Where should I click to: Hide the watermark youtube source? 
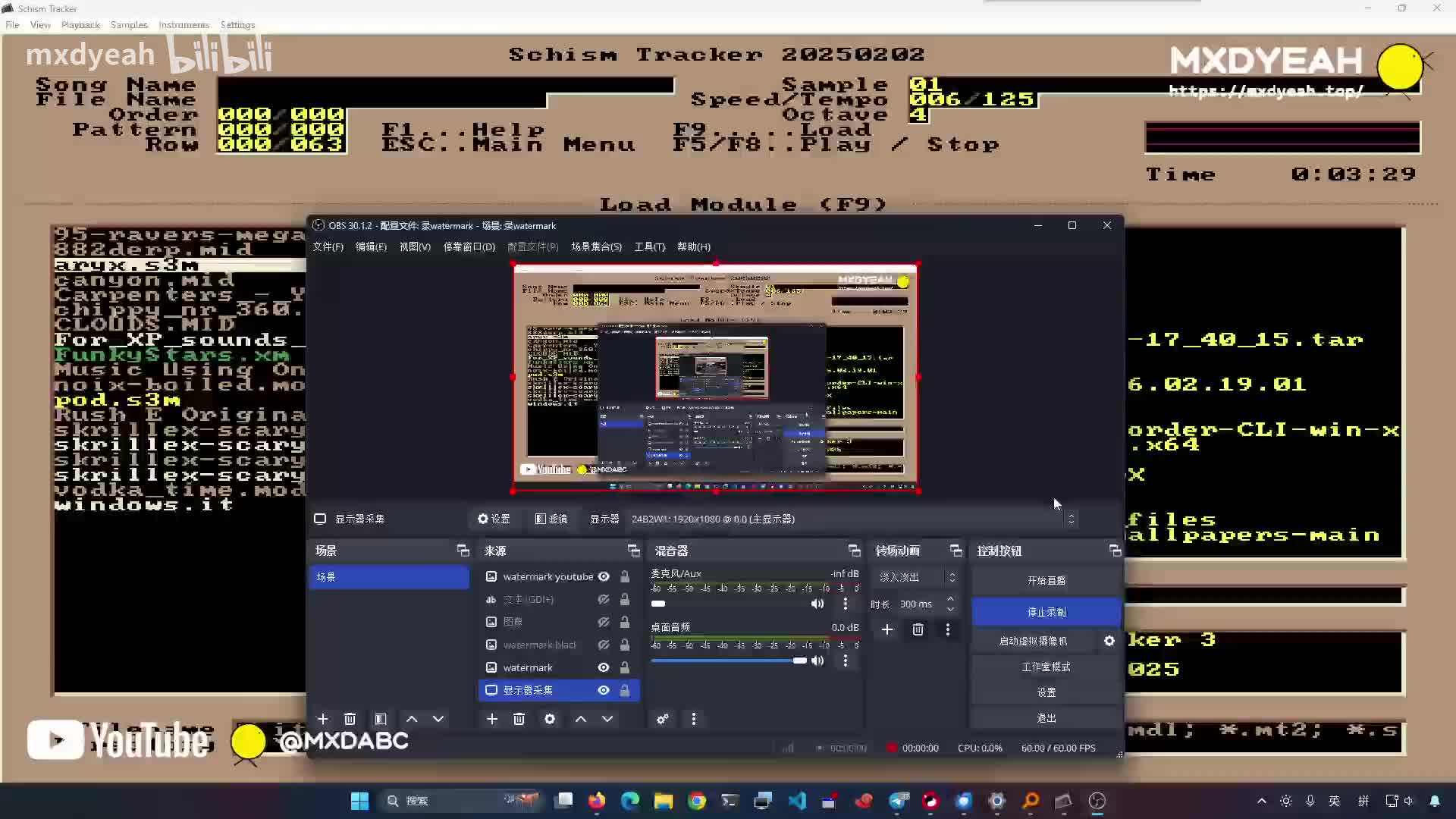604,577
